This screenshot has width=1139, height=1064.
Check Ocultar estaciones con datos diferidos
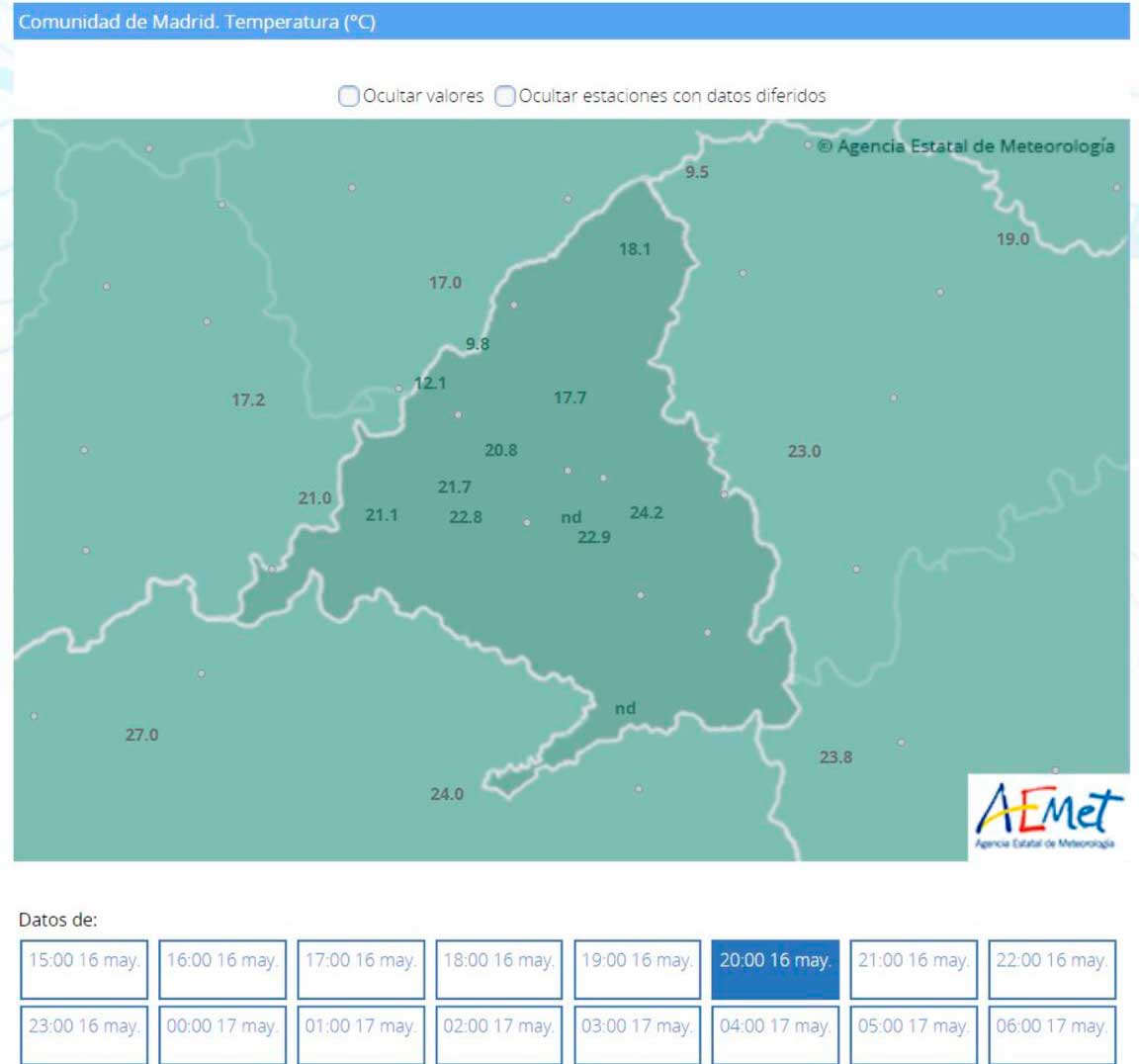504,96
